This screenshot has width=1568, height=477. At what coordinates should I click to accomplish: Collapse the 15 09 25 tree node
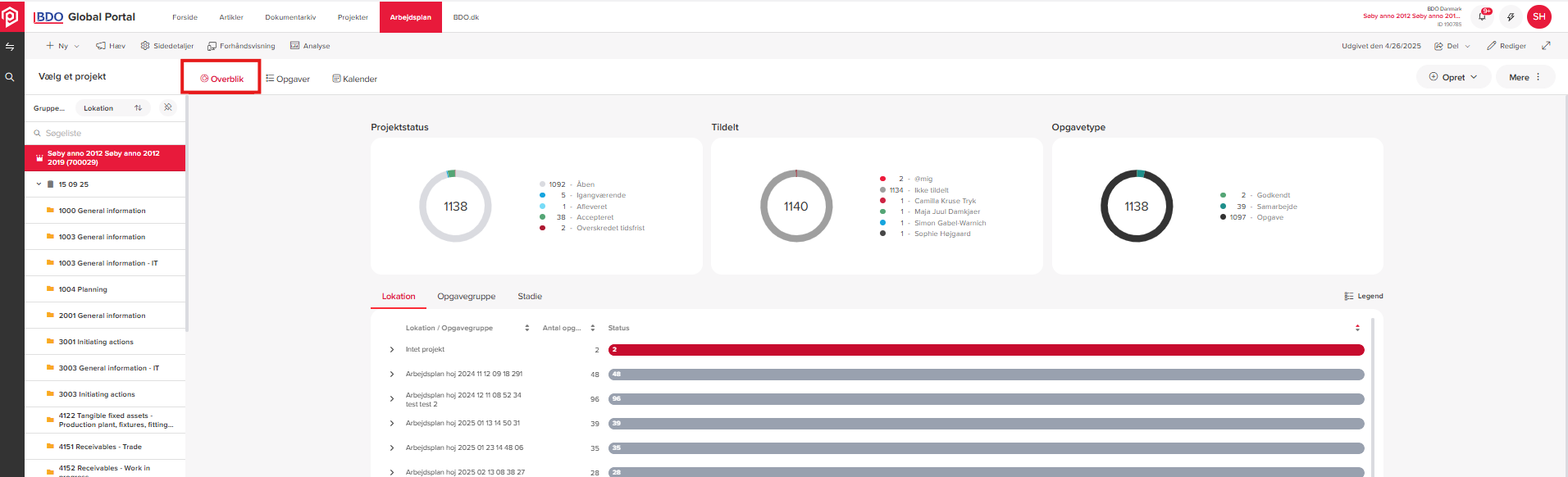(39, 184)
